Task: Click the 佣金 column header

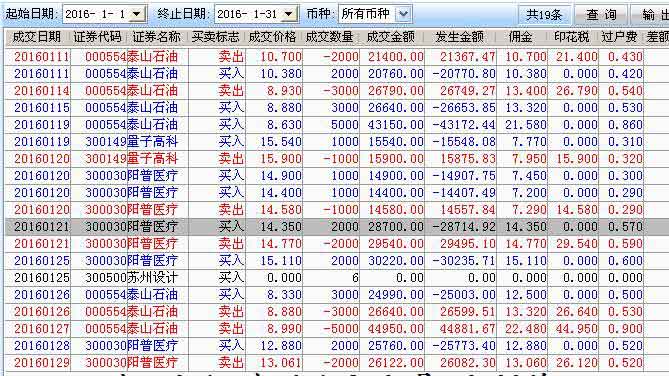Action: (x=521, y=37)
